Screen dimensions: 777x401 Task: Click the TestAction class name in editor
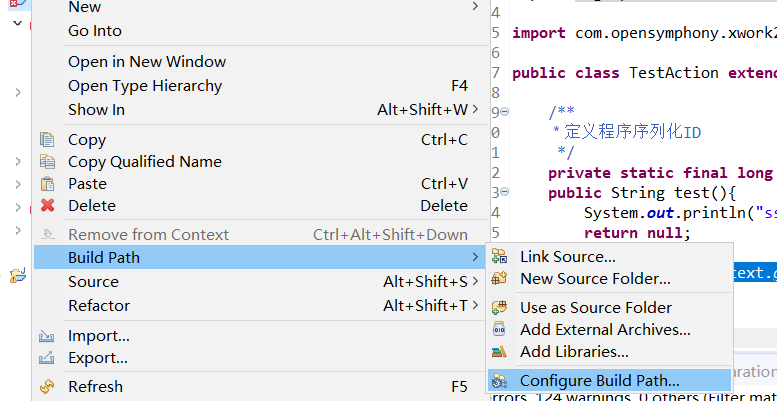click(x=673, y=73)
